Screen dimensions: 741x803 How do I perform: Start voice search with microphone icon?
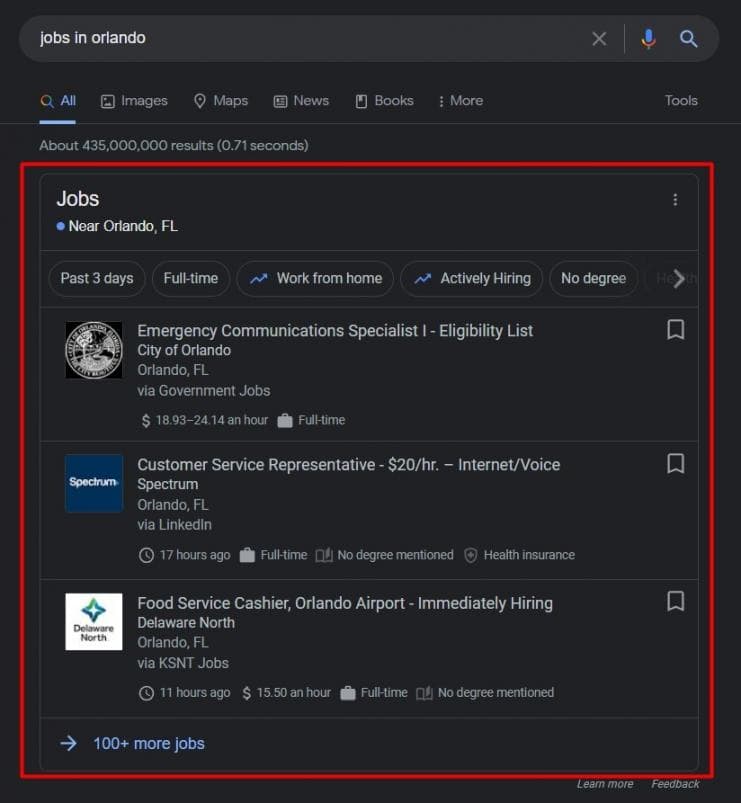coord(648,39)
